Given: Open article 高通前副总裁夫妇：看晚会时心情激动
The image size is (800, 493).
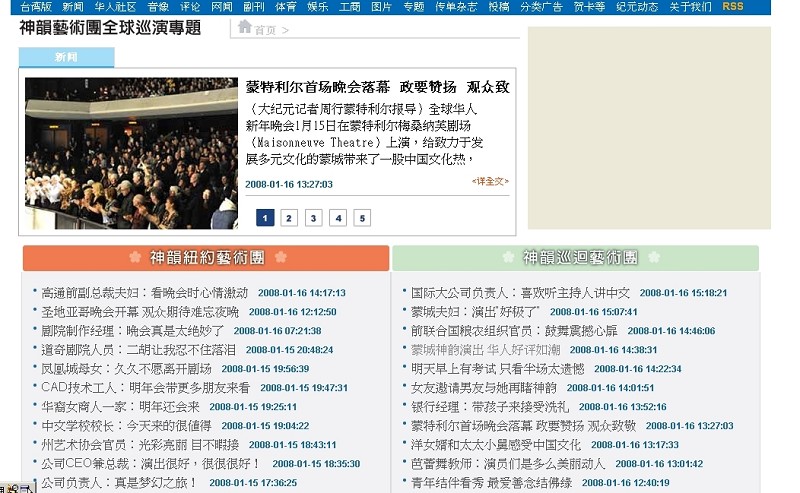Looking at the screenshot, I should pos(145,293).
